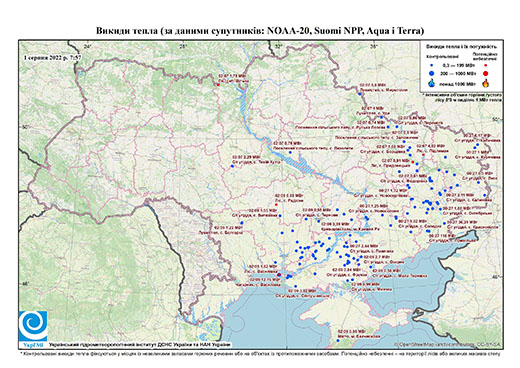Click the date stamp 1 серпня 2022
Image resolution: width=520 pixels, height=368 pixels.
[x=52, y=58]
